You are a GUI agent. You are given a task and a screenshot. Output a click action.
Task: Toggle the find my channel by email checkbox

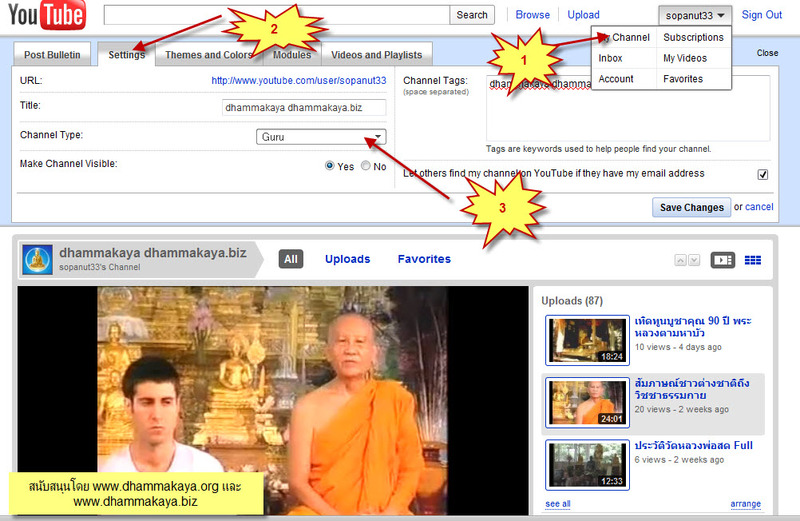point(763,175)
